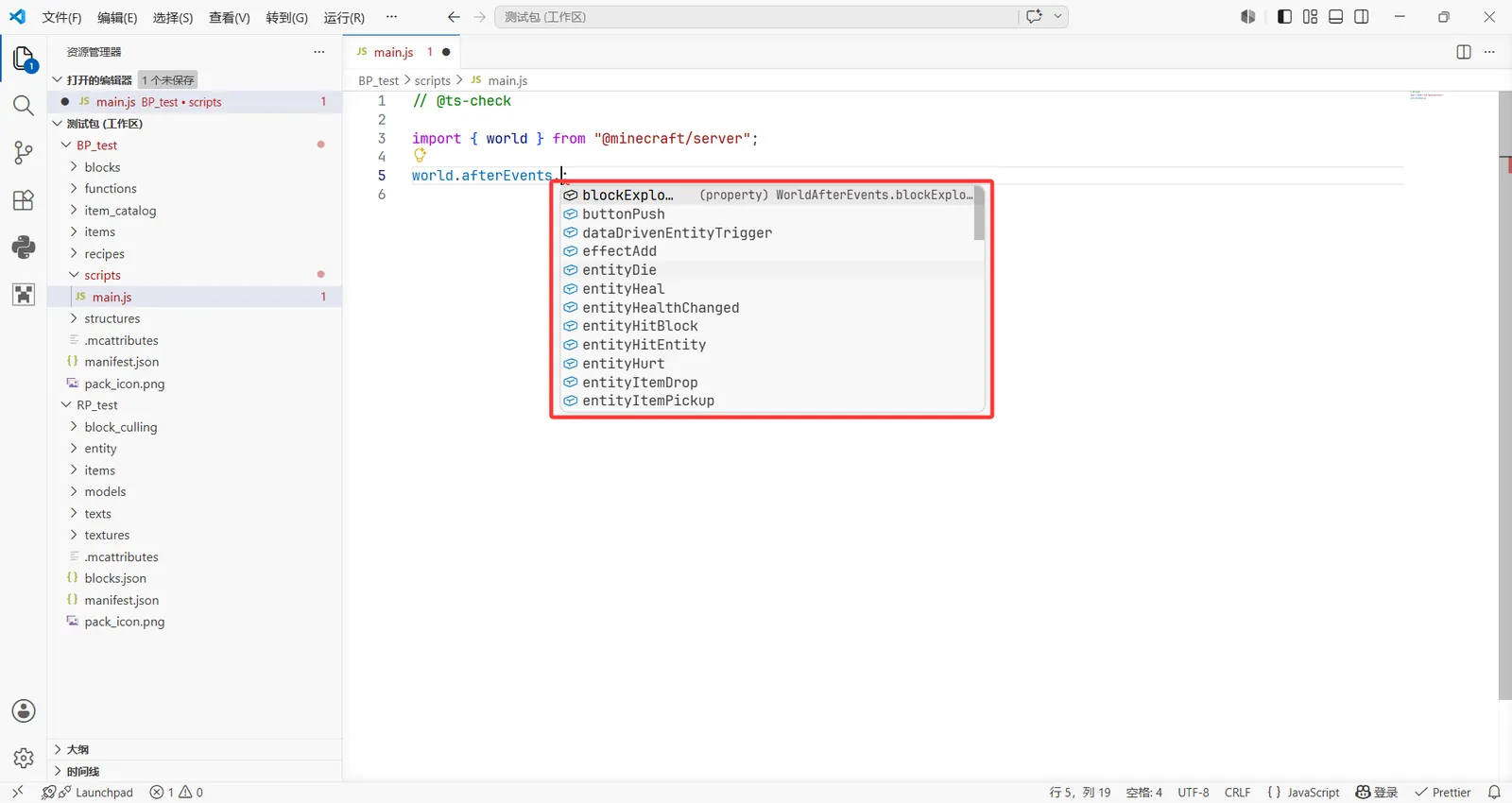Select entityHurt in the suggestion list
Viewport: 1512px width, 803px height.
(x=771, y=364)
